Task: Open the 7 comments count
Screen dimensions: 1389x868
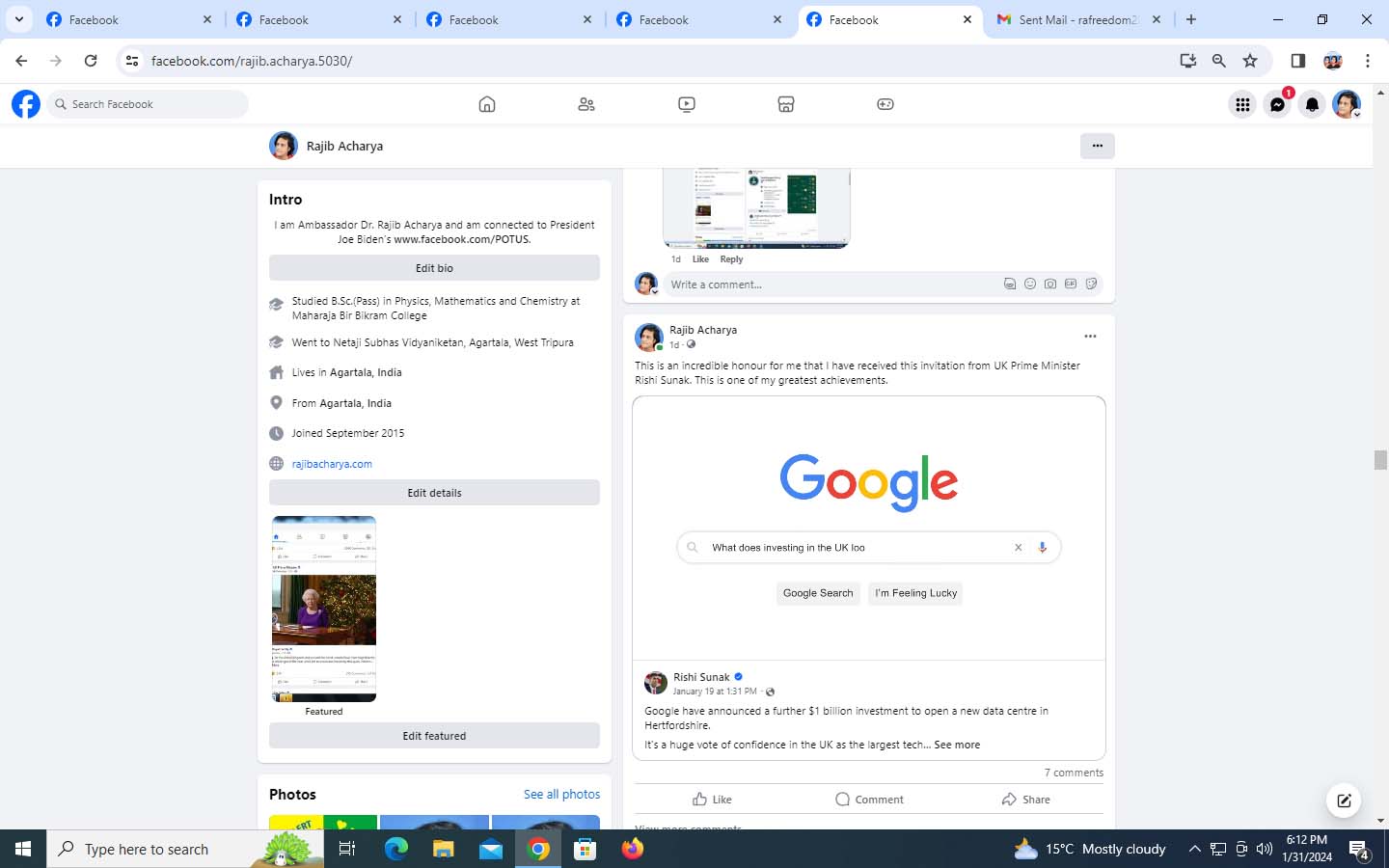Action: 1074,773
